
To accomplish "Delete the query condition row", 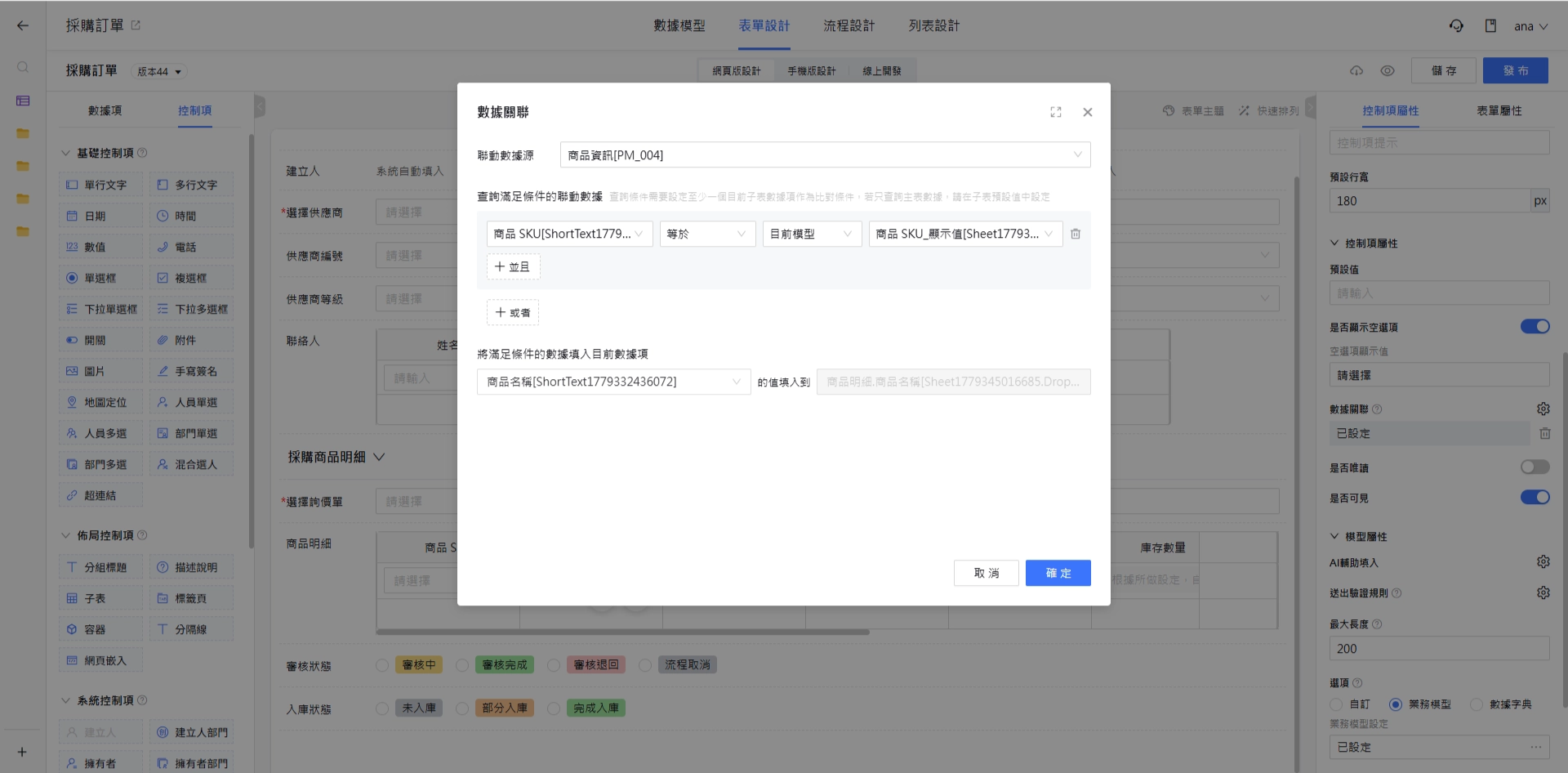I will pyautogui.click(x=1076, y=234).
